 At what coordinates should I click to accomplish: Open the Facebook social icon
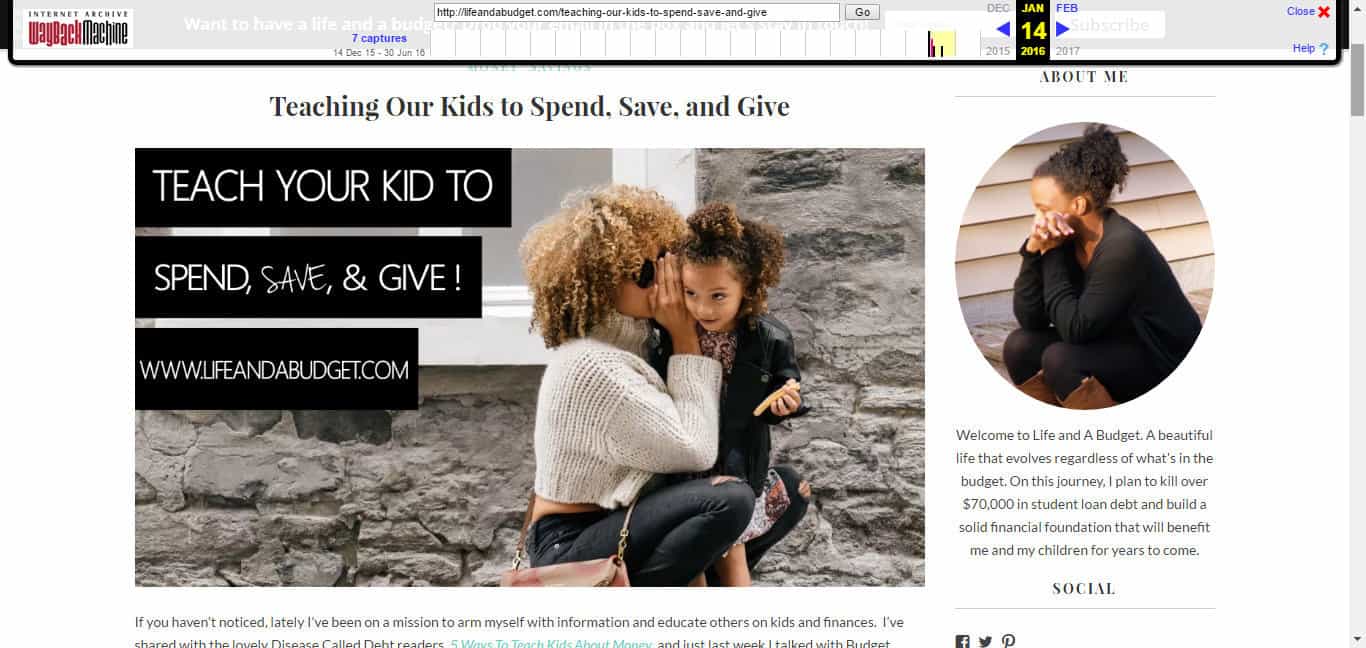pyautogui.click(x=962, y=641)
